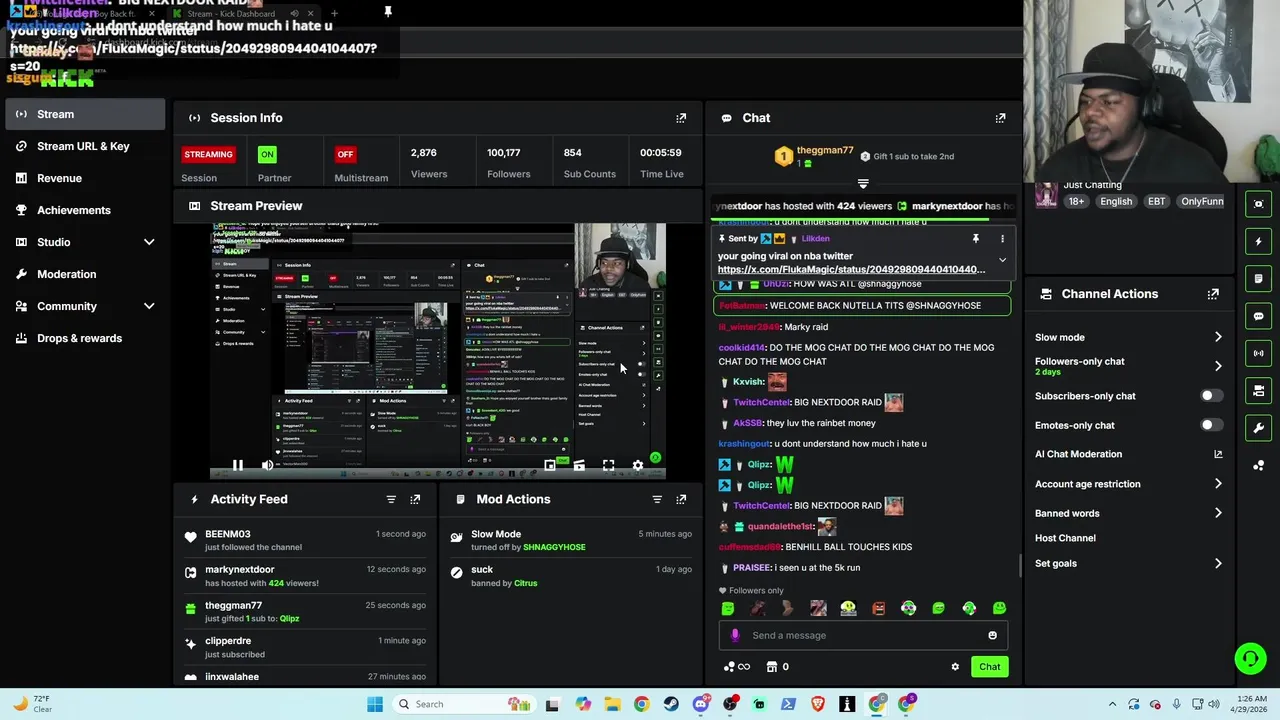Pop out the Session Info panel
This screenshot has height=720, width=1280.
coord(681,118)
